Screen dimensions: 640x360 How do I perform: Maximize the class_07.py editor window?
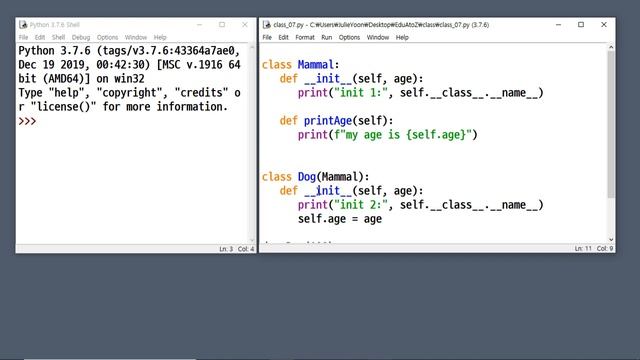pos(581,25)
